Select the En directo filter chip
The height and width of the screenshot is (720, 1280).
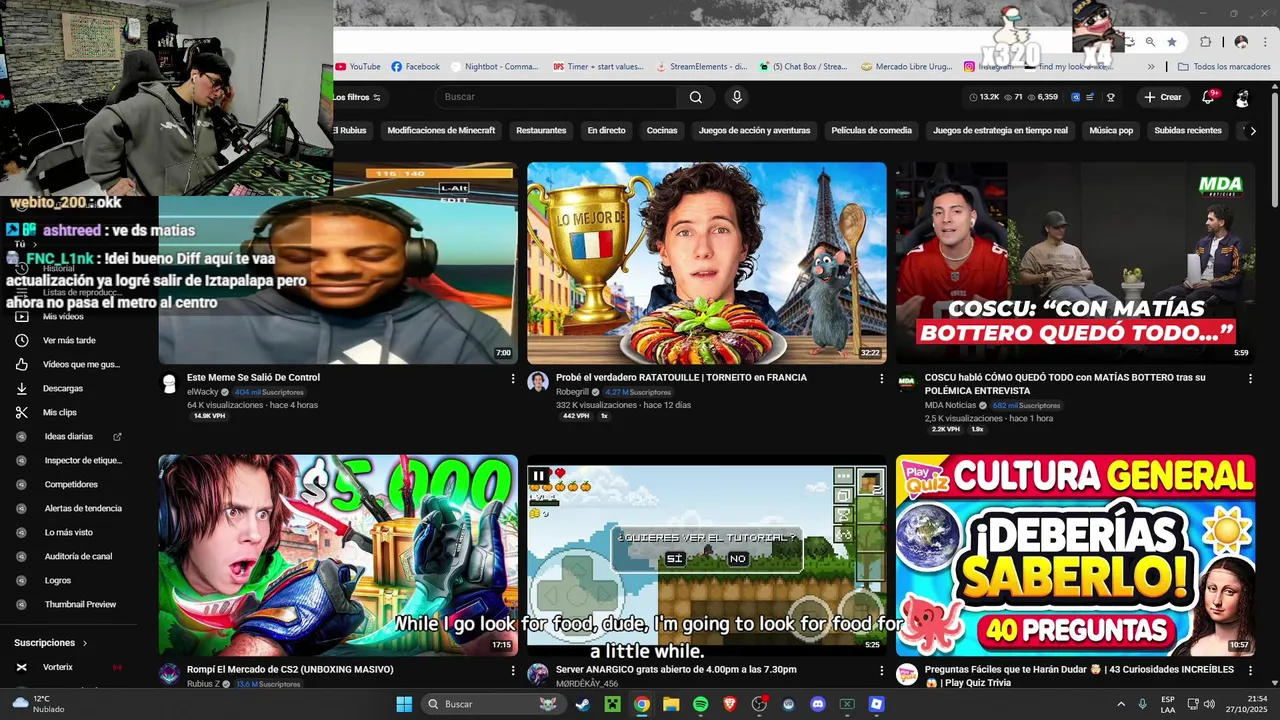(x=606, y=131)
